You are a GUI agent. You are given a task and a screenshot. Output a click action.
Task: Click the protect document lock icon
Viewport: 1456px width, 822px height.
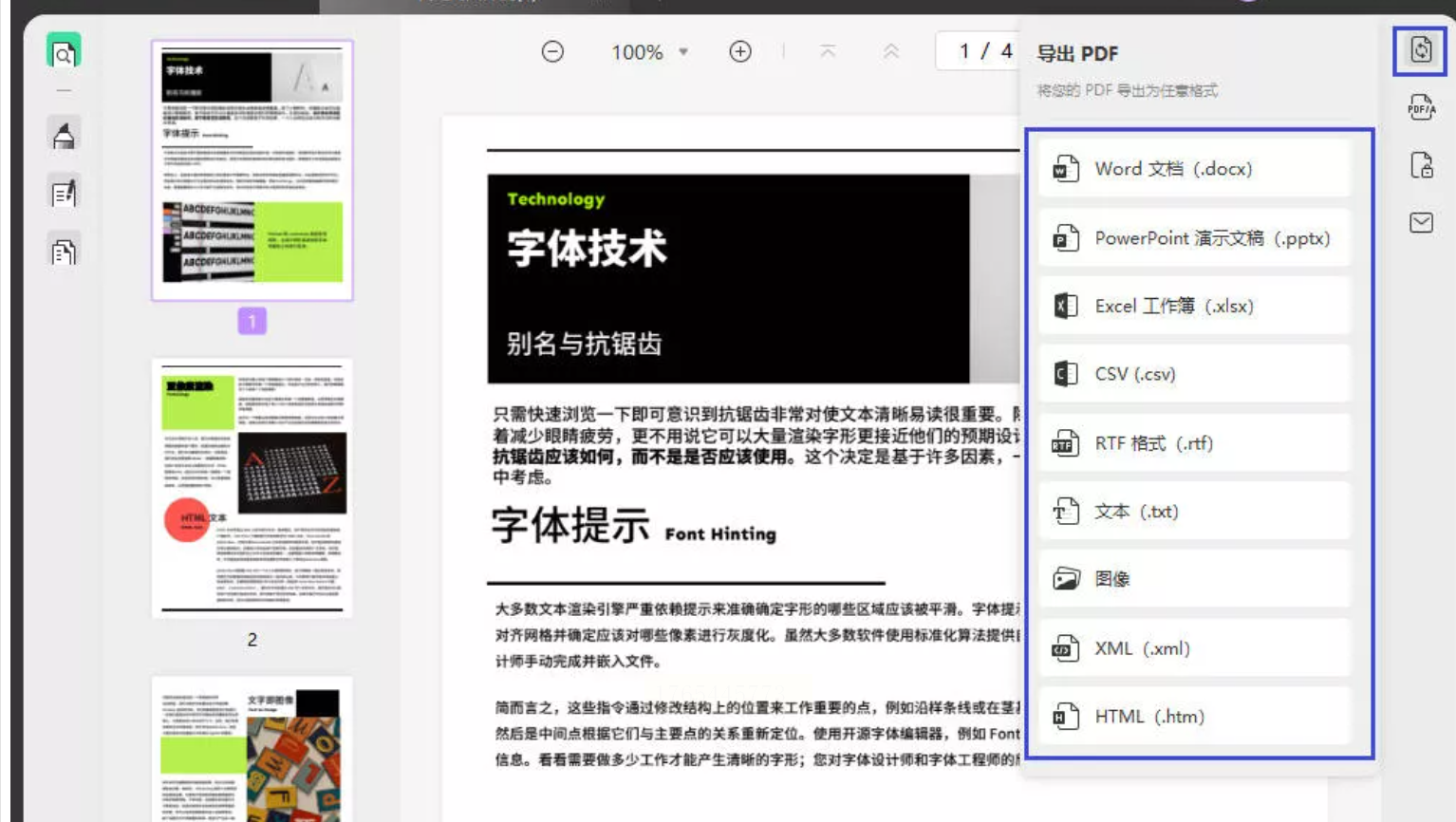tap(1420, 165)
